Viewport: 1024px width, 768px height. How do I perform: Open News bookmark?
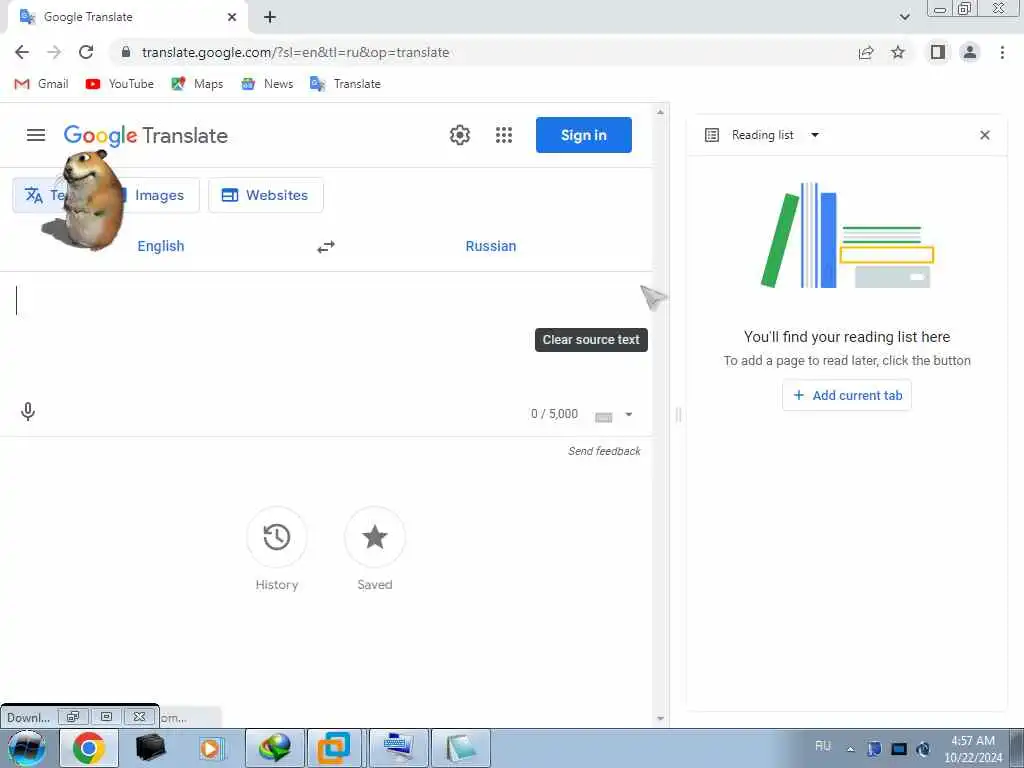(x=267, y=84)
